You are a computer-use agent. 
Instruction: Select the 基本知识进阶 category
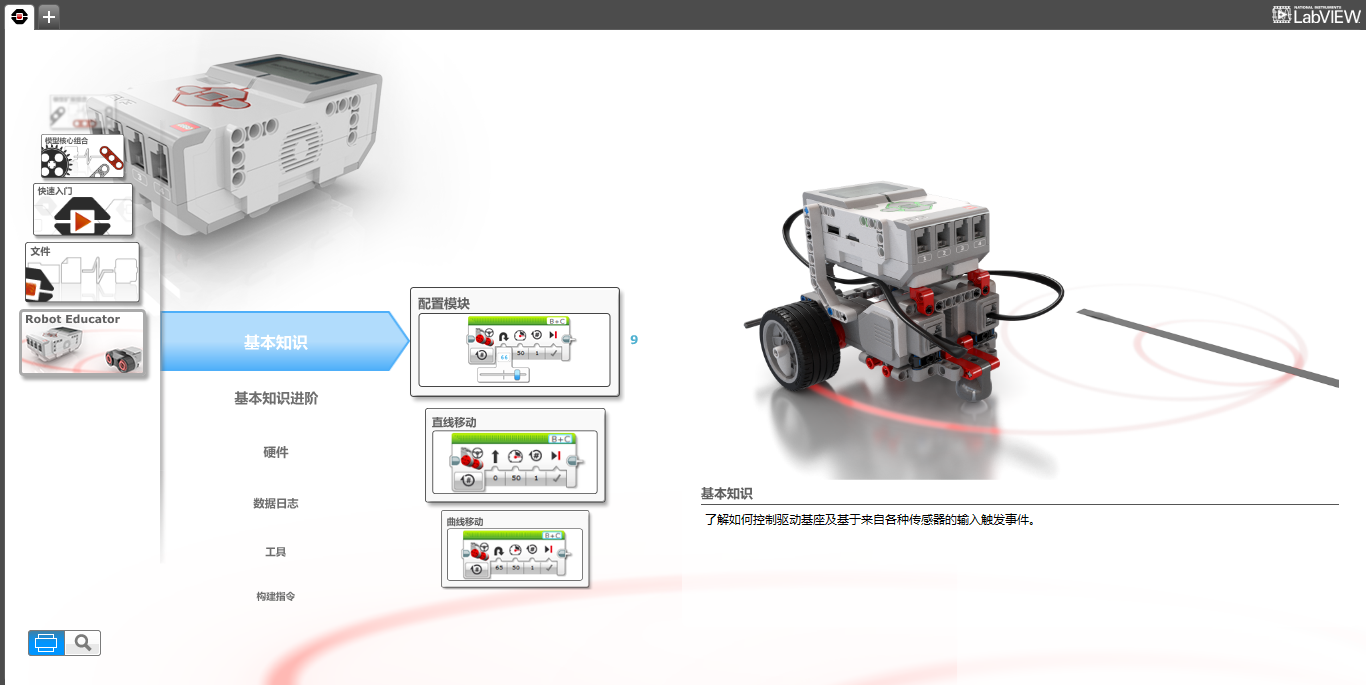(276, 398)
